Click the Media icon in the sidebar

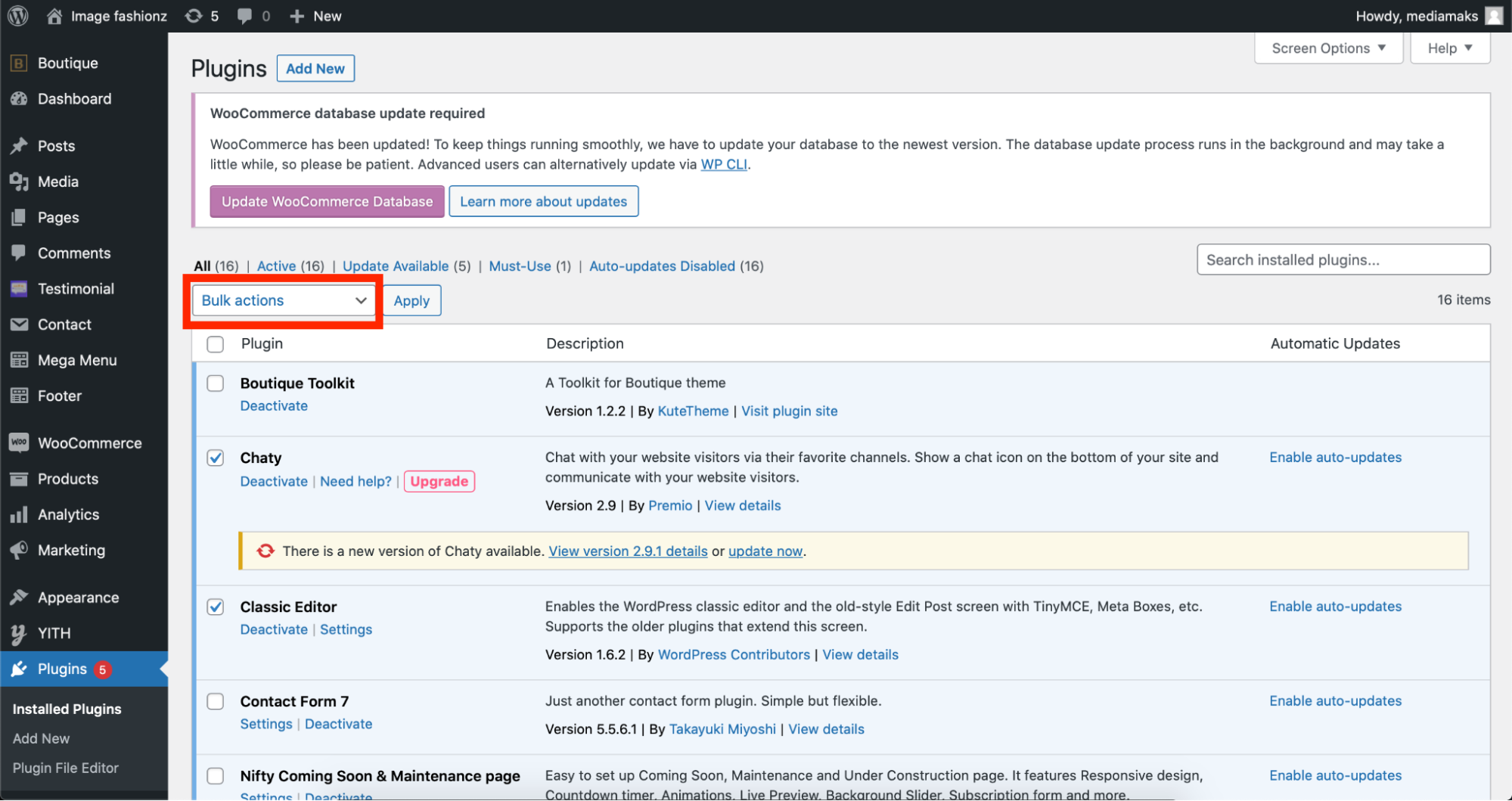(x=19, y=182)
